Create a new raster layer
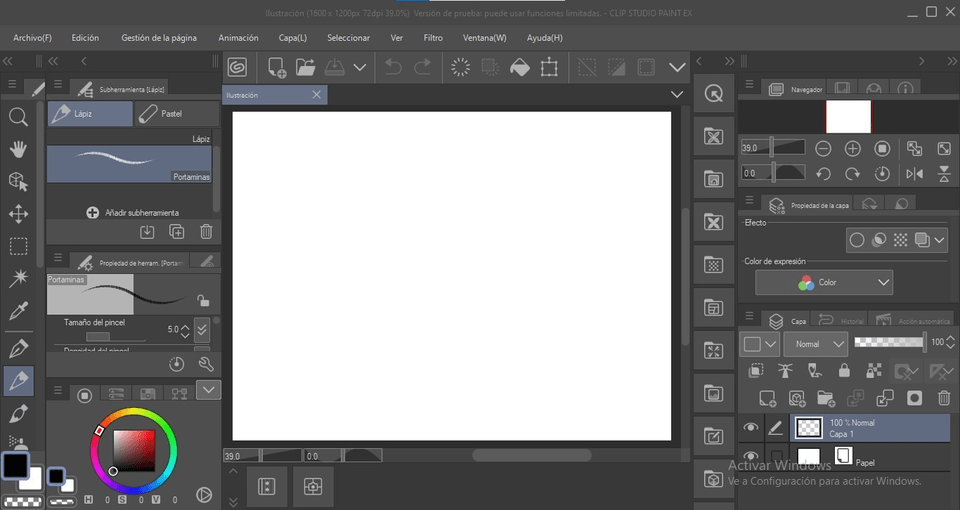 click(x=767, y=399)
